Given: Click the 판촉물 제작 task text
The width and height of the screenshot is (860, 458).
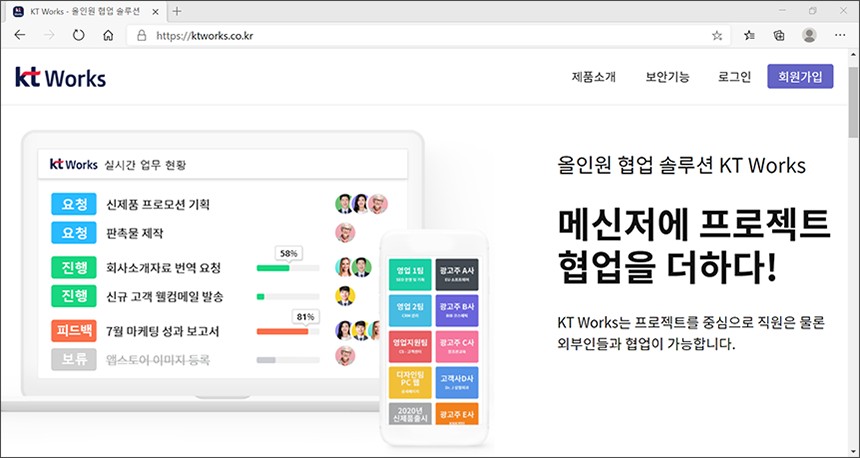Looking at the screenshot, I should click(x=135, y=233).
